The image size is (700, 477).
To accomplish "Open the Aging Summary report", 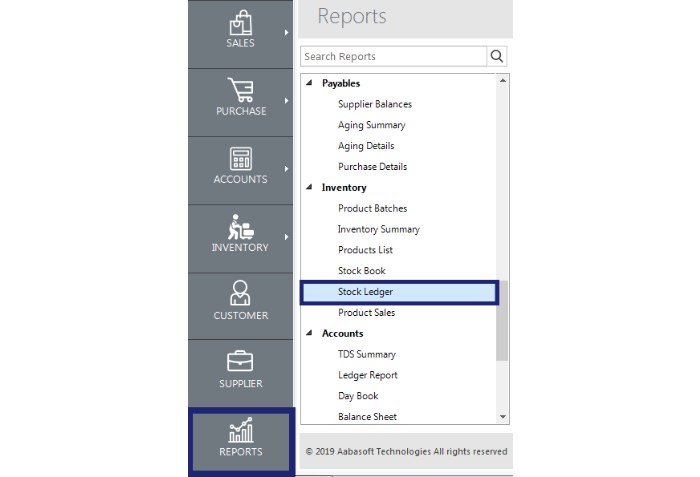I will tap(371, 125).
